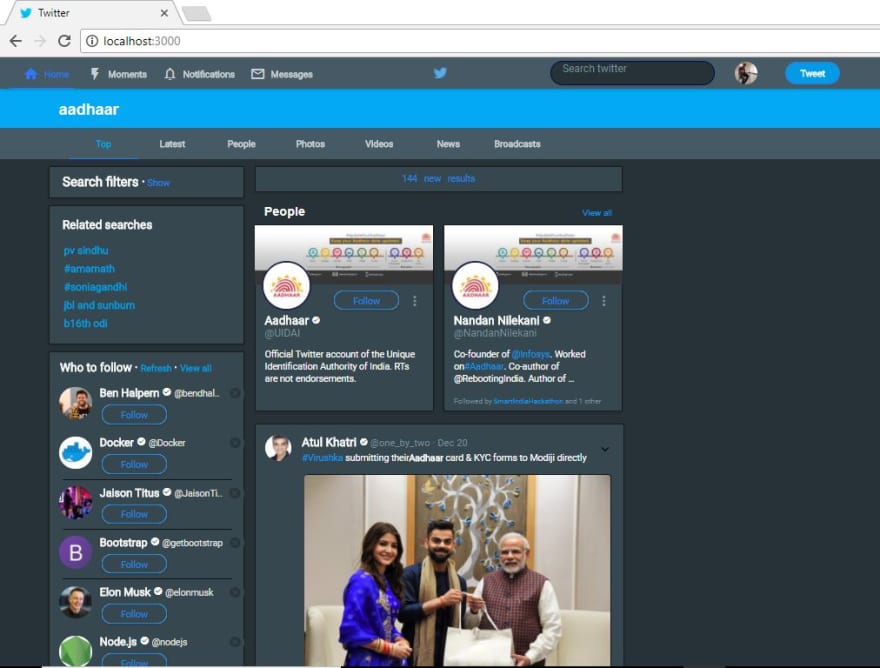The image size is (880, 668).
Task: Focus the Search twitter field
Action: point(632,73)
